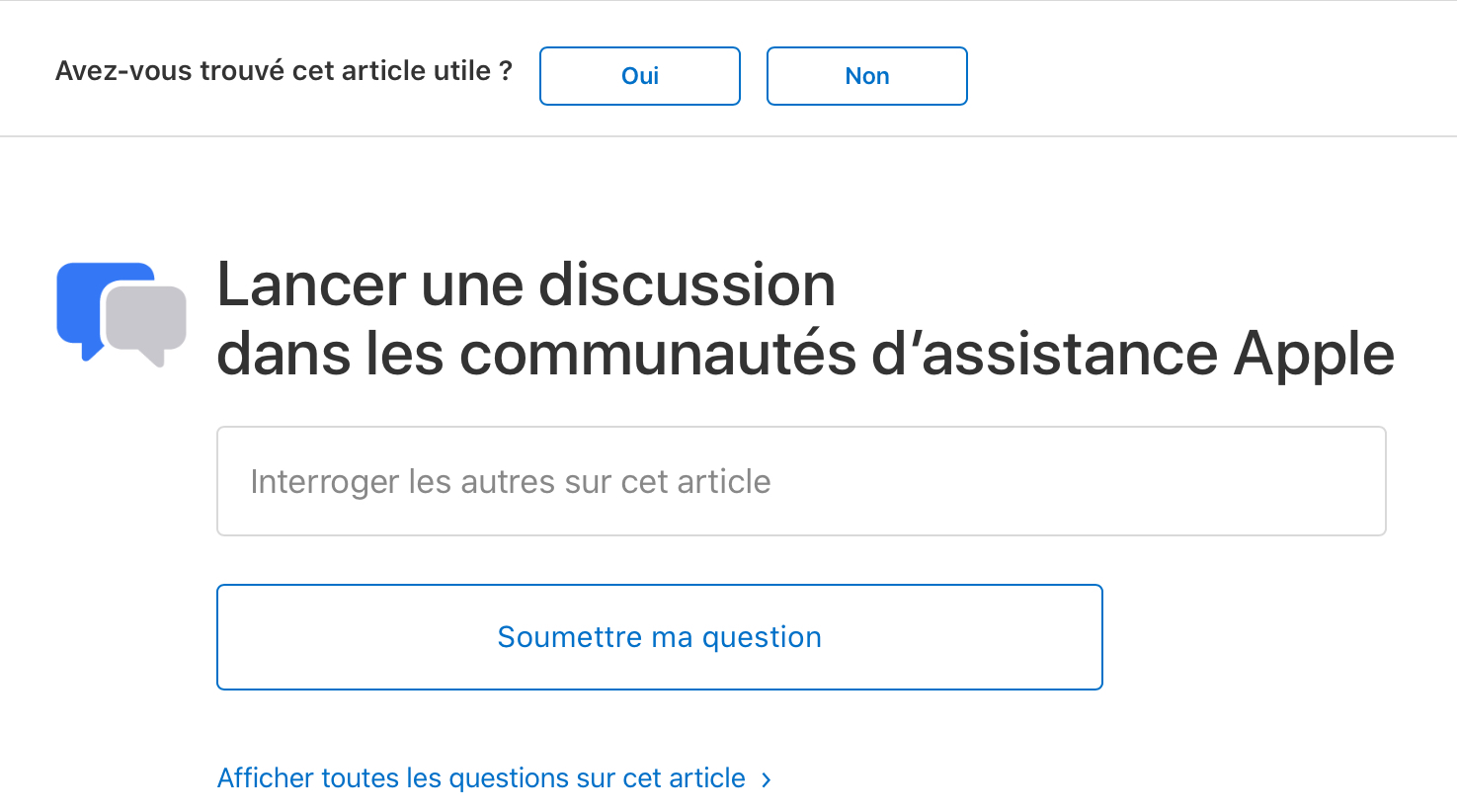This screenshot has height=812, width=1457.
Task: View all questions about this article
Action: [x=481, y=778]
